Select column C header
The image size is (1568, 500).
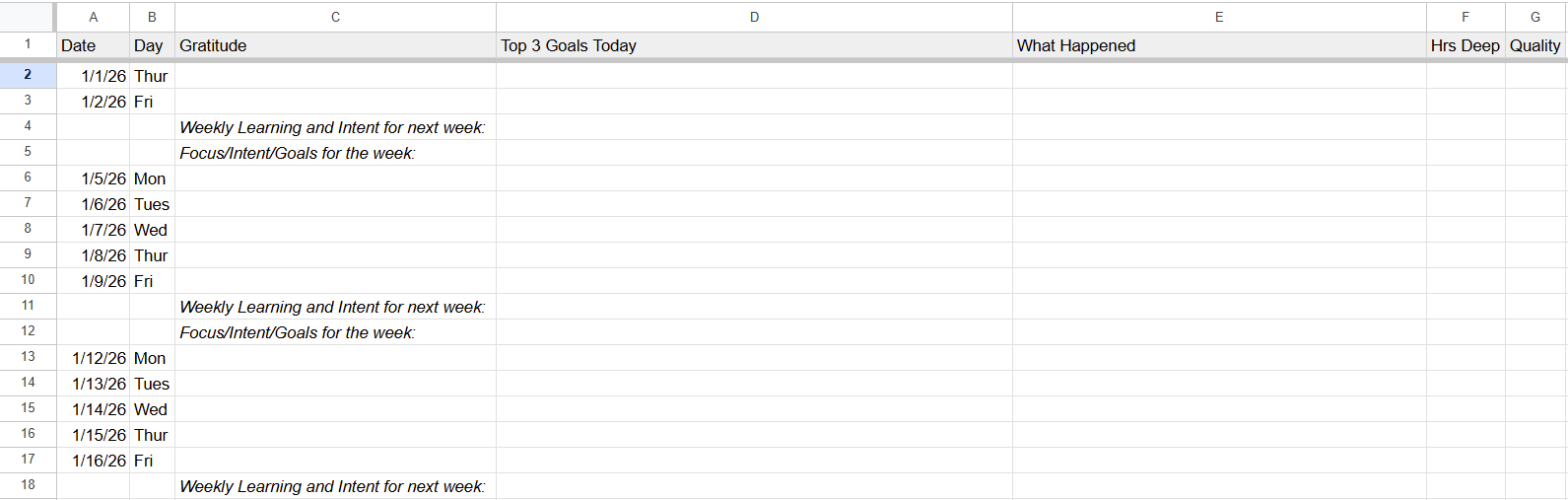[x=335, y=17]
